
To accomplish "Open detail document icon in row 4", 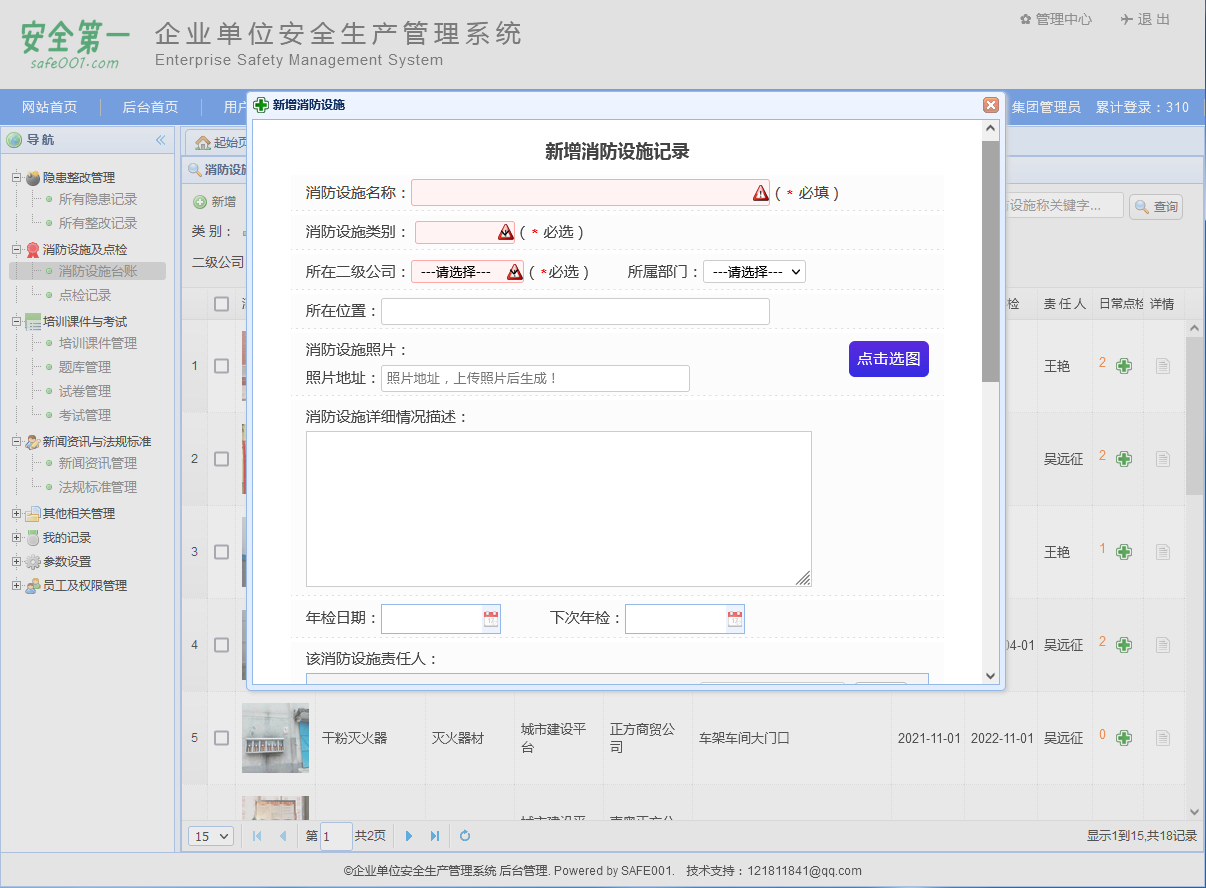I will point(1163,645).
